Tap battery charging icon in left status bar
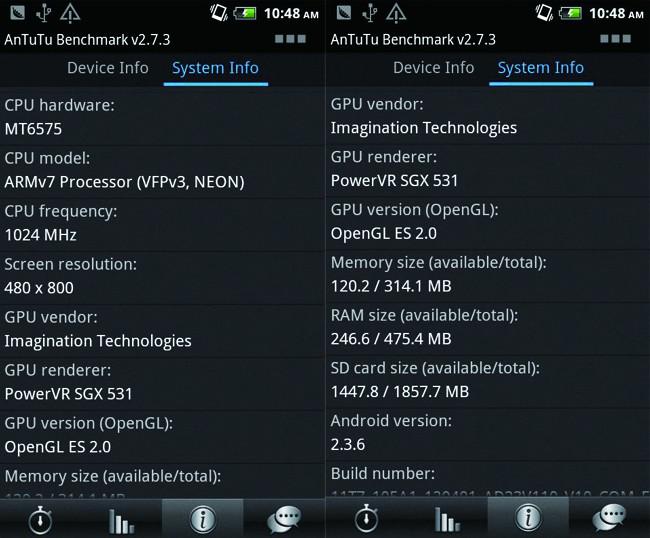650x538 pixels. pos(245,13)
